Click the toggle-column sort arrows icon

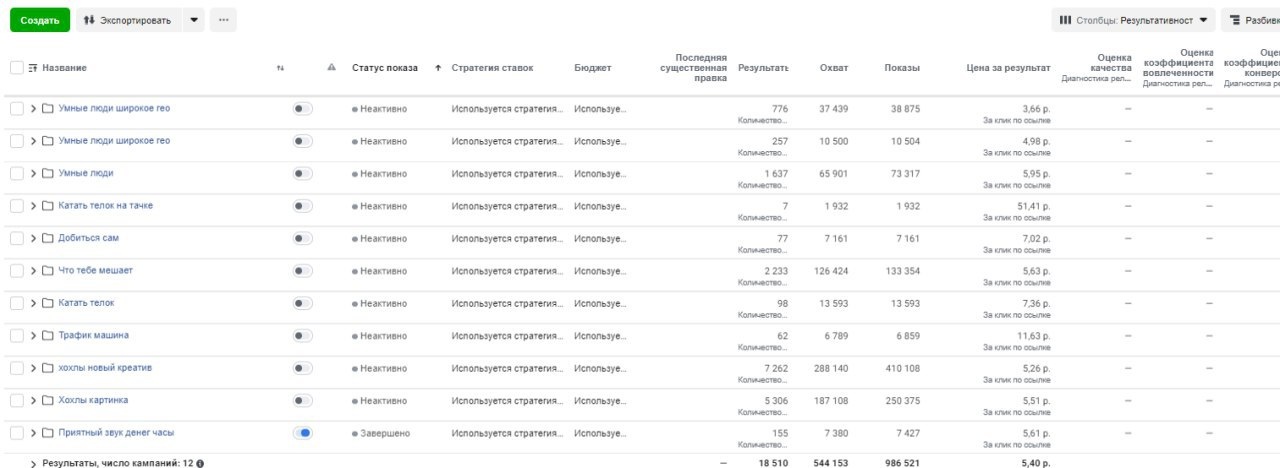280,68
